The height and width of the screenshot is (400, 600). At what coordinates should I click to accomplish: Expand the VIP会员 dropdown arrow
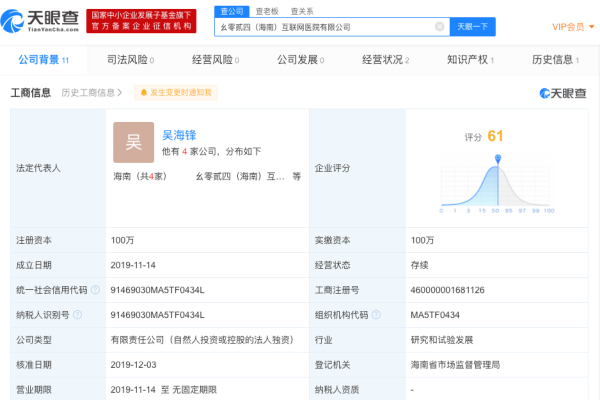click(x=592, y=27)
